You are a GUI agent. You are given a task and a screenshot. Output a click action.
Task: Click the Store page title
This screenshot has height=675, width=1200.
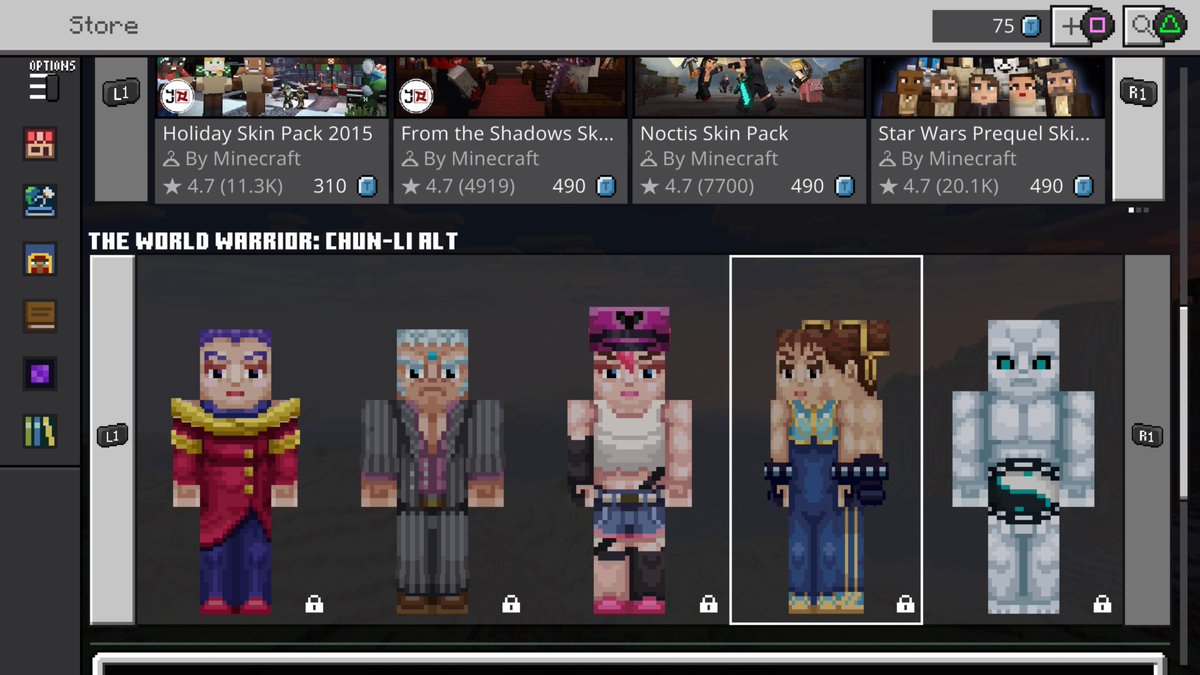pos(104,25)
